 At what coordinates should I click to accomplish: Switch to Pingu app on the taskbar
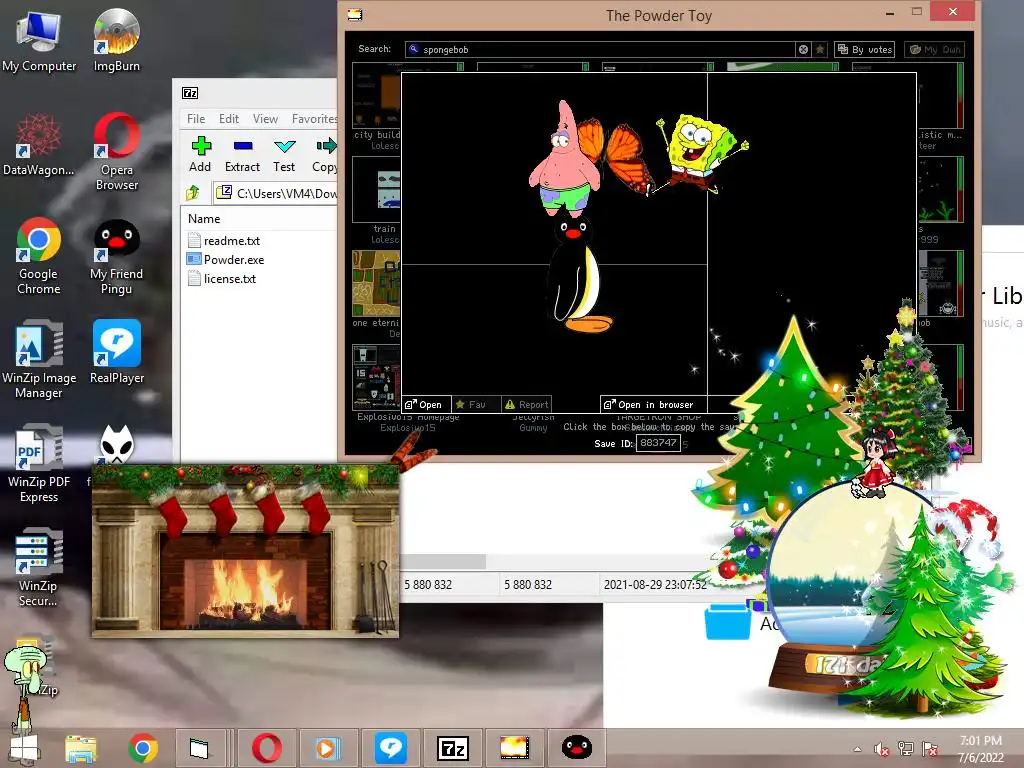(577, 748)
